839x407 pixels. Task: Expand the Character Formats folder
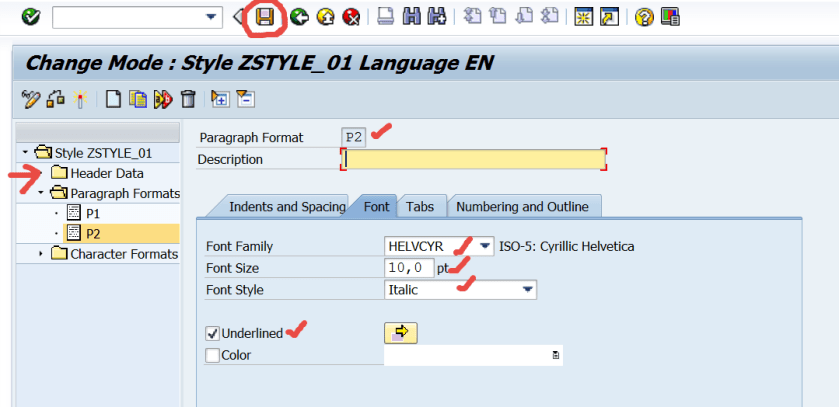tap(41, 254)
